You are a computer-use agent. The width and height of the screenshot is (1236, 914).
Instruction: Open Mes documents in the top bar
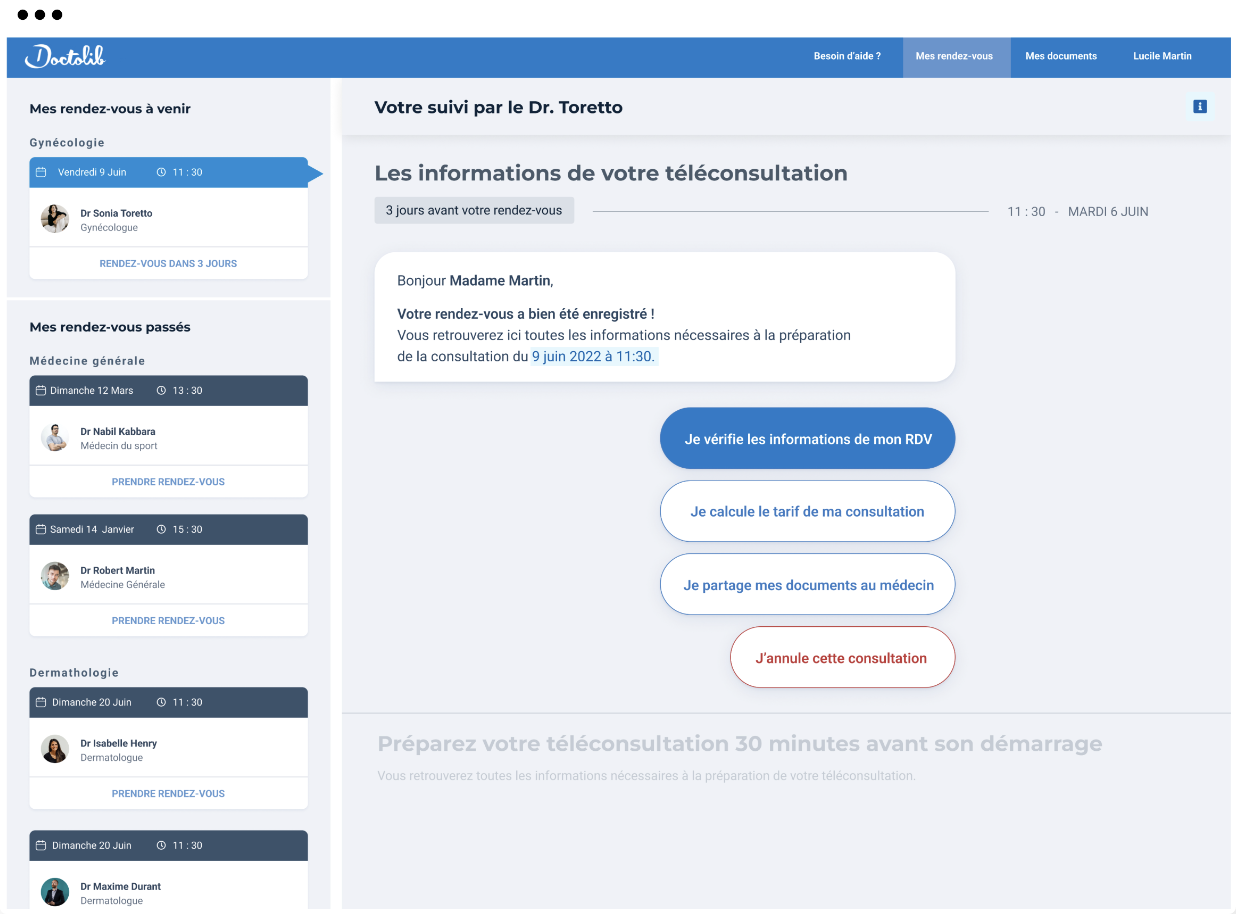(x=1061, y=56)
